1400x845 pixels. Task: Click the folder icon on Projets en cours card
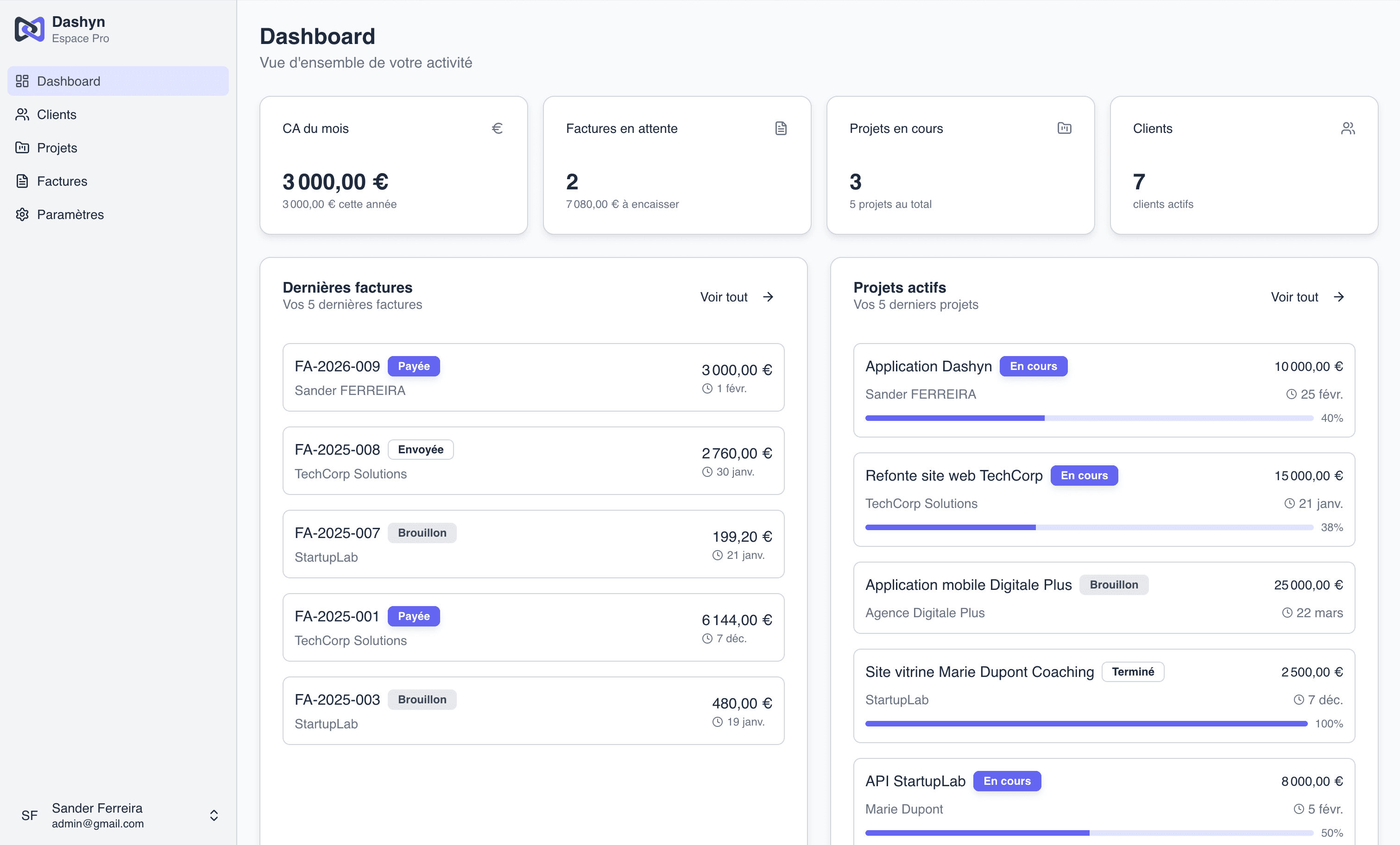point(1064,128)
